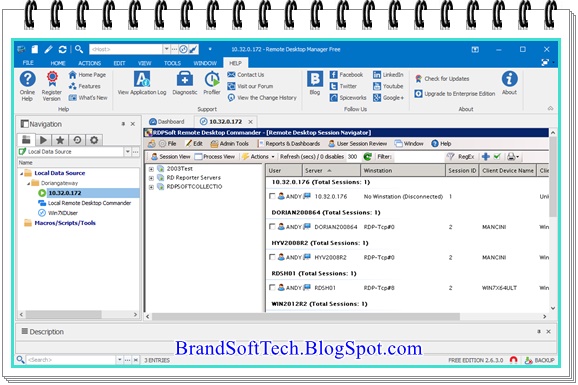Click Contact Us link
Viewport: 578px width, 385px height.
246,75
